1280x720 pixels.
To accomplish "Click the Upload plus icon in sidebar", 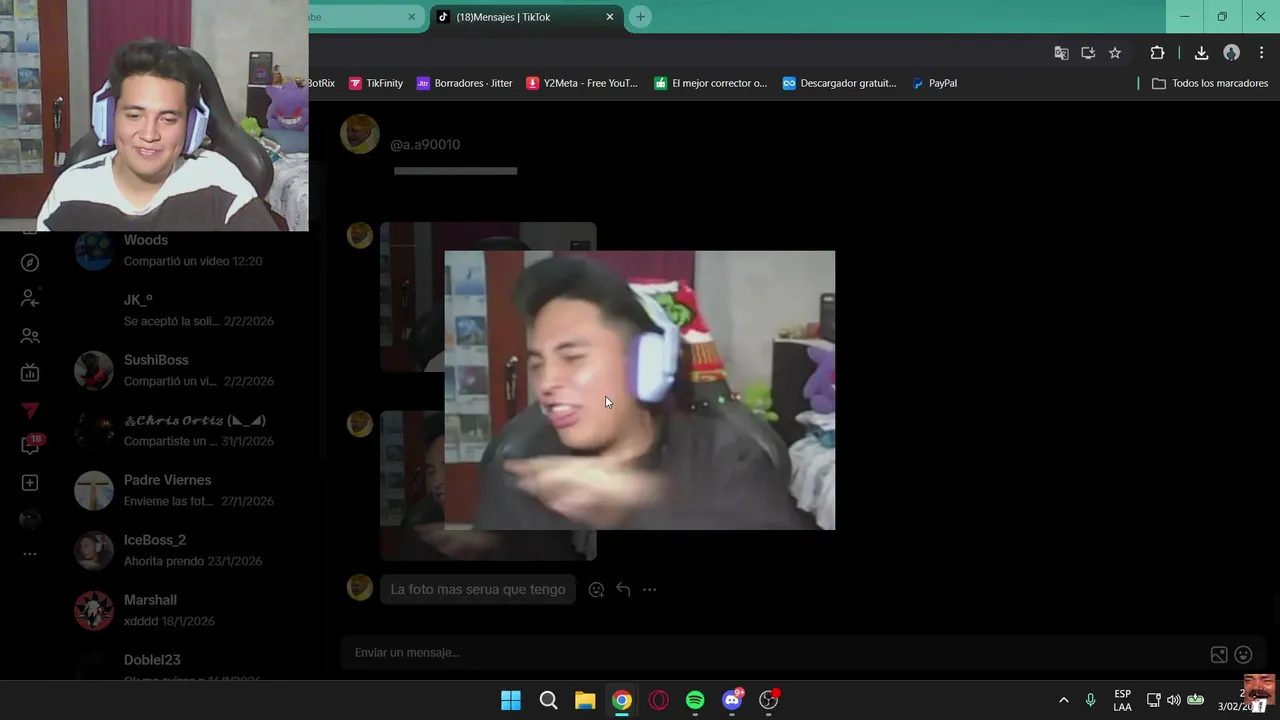I will (30, 483).
